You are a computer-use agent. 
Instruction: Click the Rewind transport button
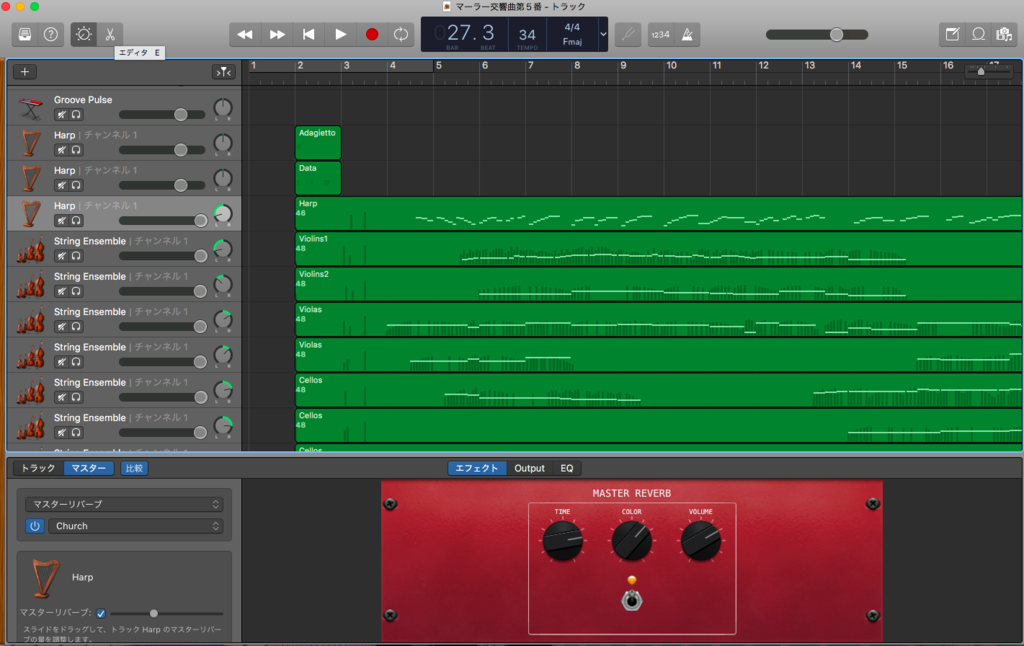click(x=245, y=34)
